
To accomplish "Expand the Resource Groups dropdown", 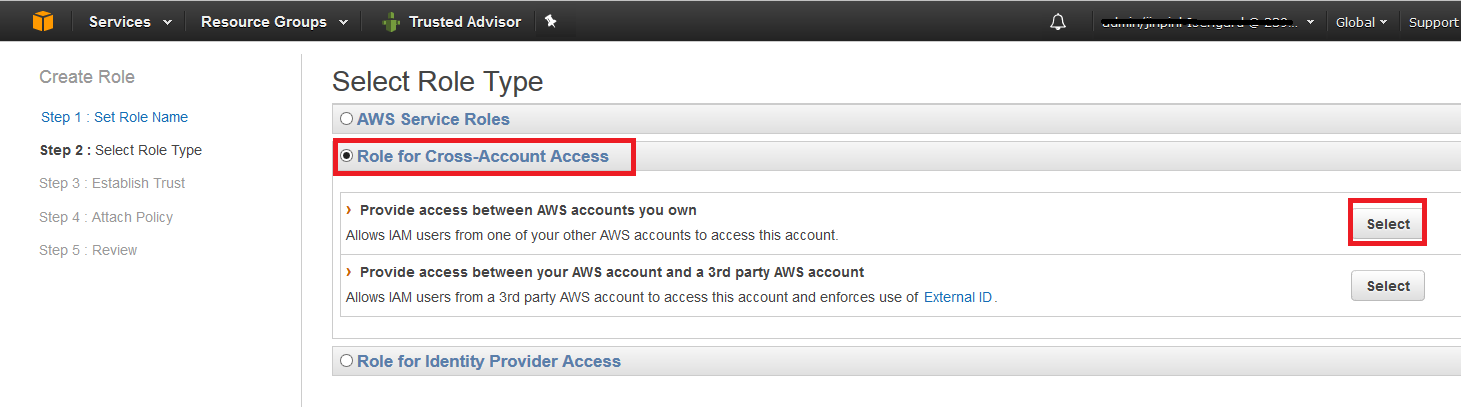I will pos(274,22).
